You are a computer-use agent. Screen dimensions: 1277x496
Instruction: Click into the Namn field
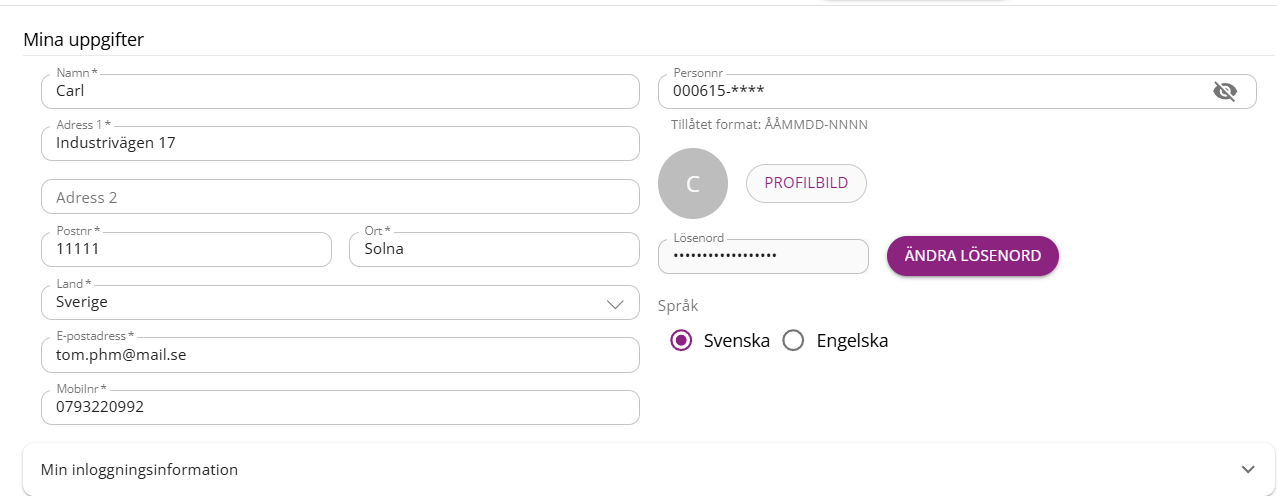pyautogui.click(x=340, y=92)
